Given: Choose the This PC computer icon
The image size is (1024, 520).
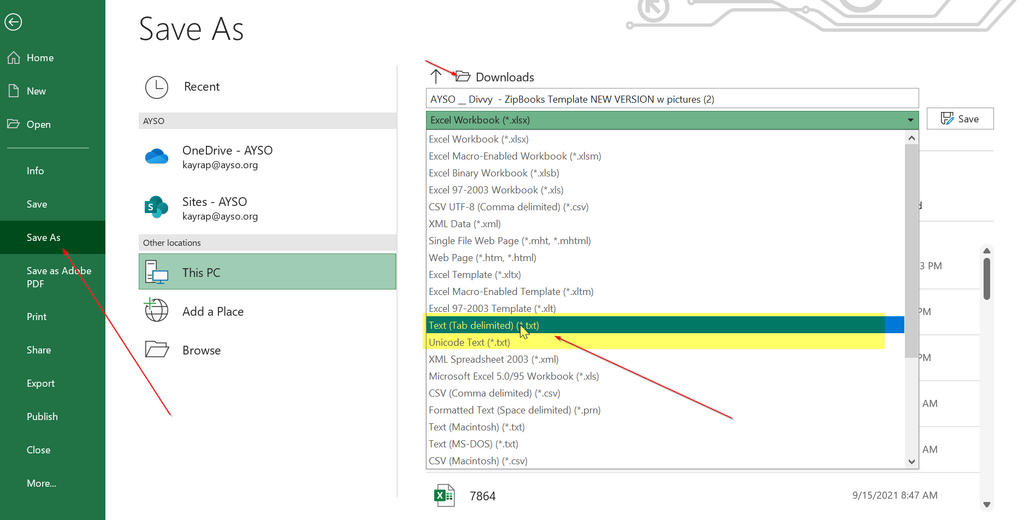Looking at the screenshot, I should [x=156, y=272].
